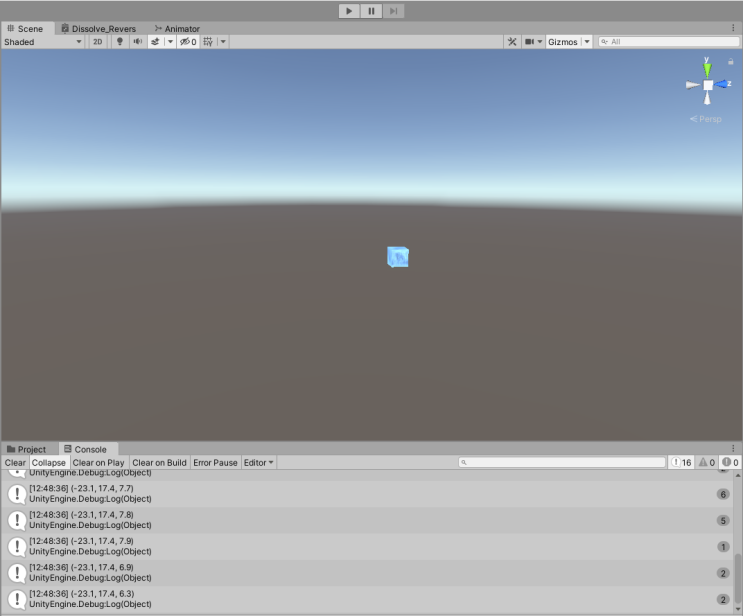Screen dimensions: 743x616
Task: Focus the Console search field
Action: tap(562, 462)
